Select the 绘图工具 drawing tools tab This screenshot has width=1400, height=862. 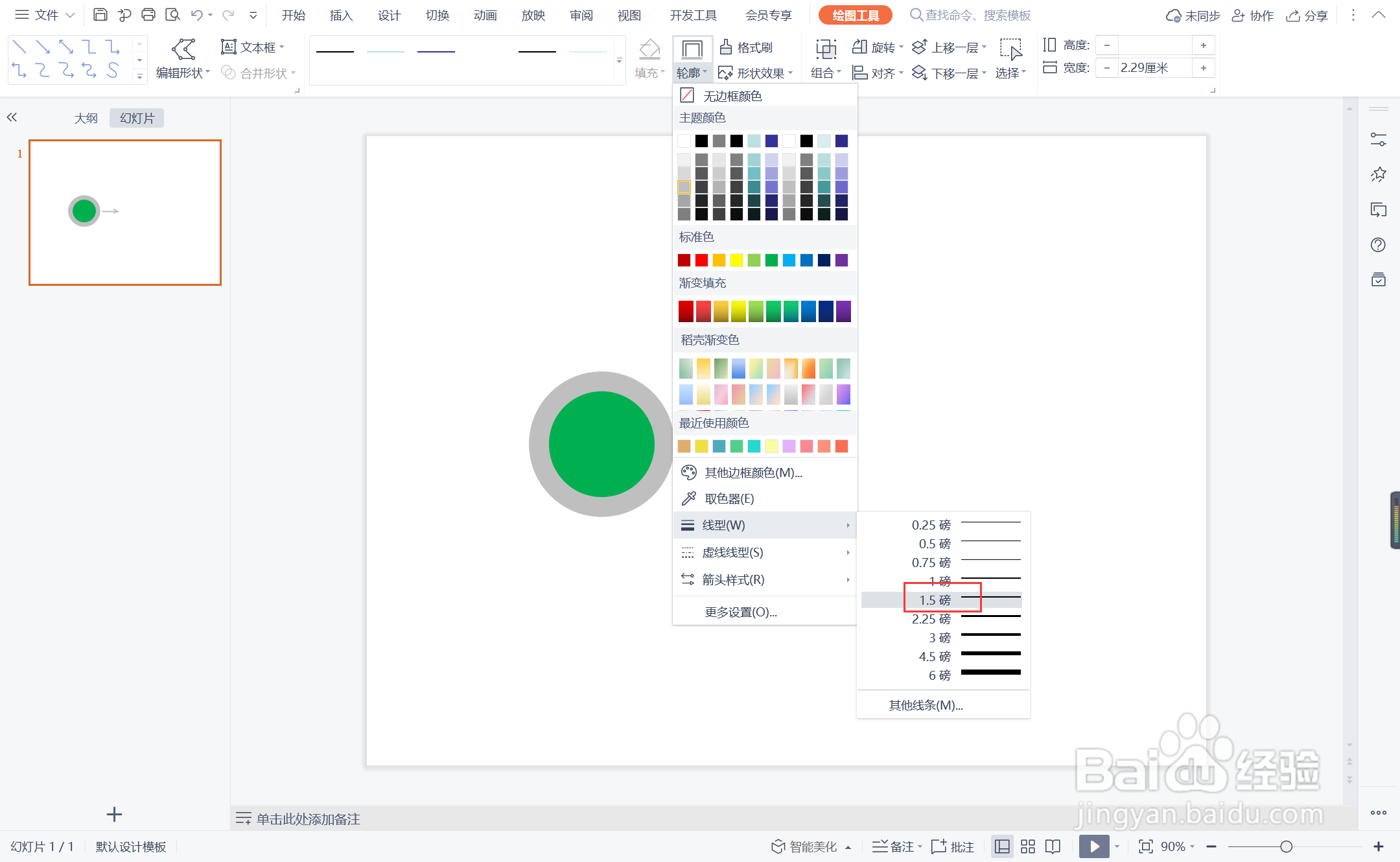pyautogui.click(x=856, y=15)
